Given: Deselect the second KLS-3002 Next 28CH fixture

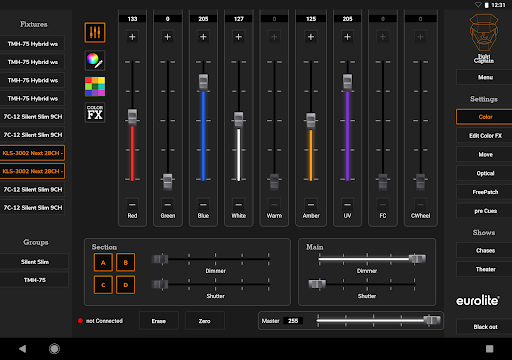Looking at the screenshot, I should click(32, 171).
